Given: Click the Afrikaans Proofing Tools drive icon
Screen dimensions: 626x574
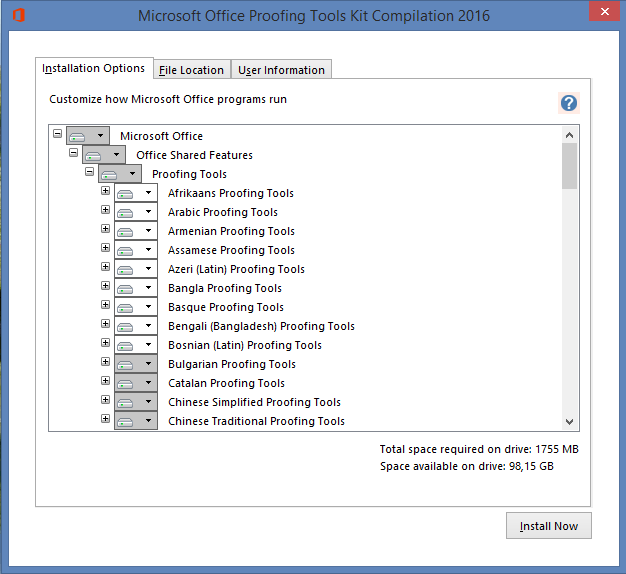Looking at the screenshot, I should (x=125, y=194).
